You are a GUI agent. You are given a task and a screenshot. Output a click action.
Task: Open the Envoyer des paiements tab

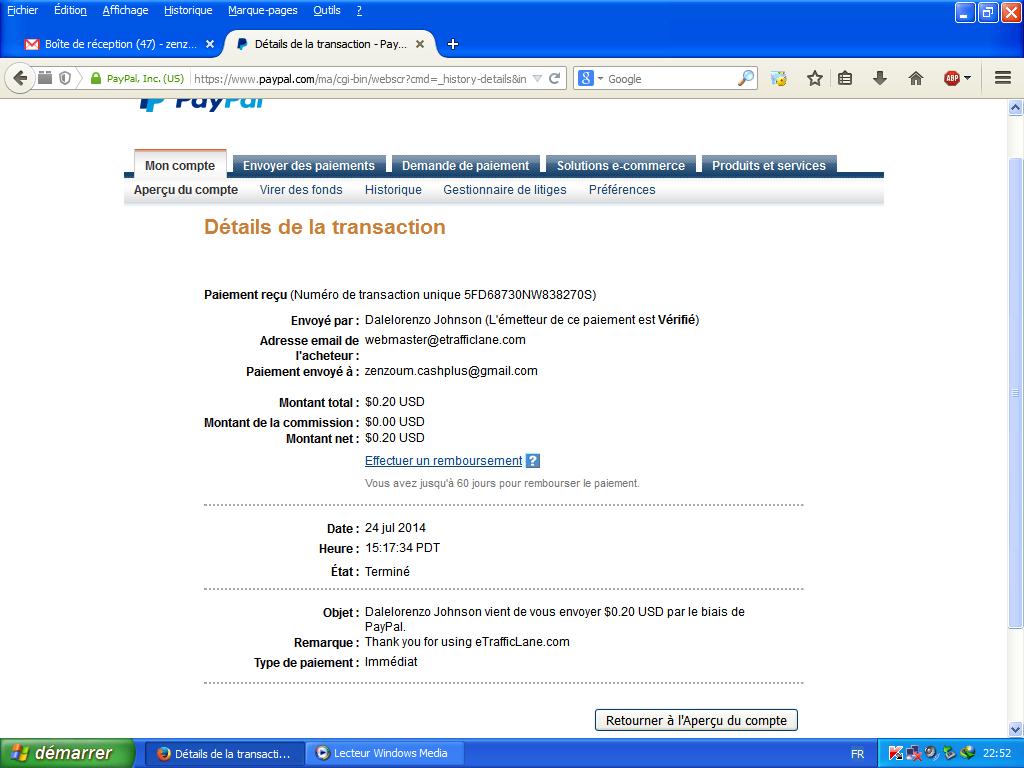[x=309, y=165]
